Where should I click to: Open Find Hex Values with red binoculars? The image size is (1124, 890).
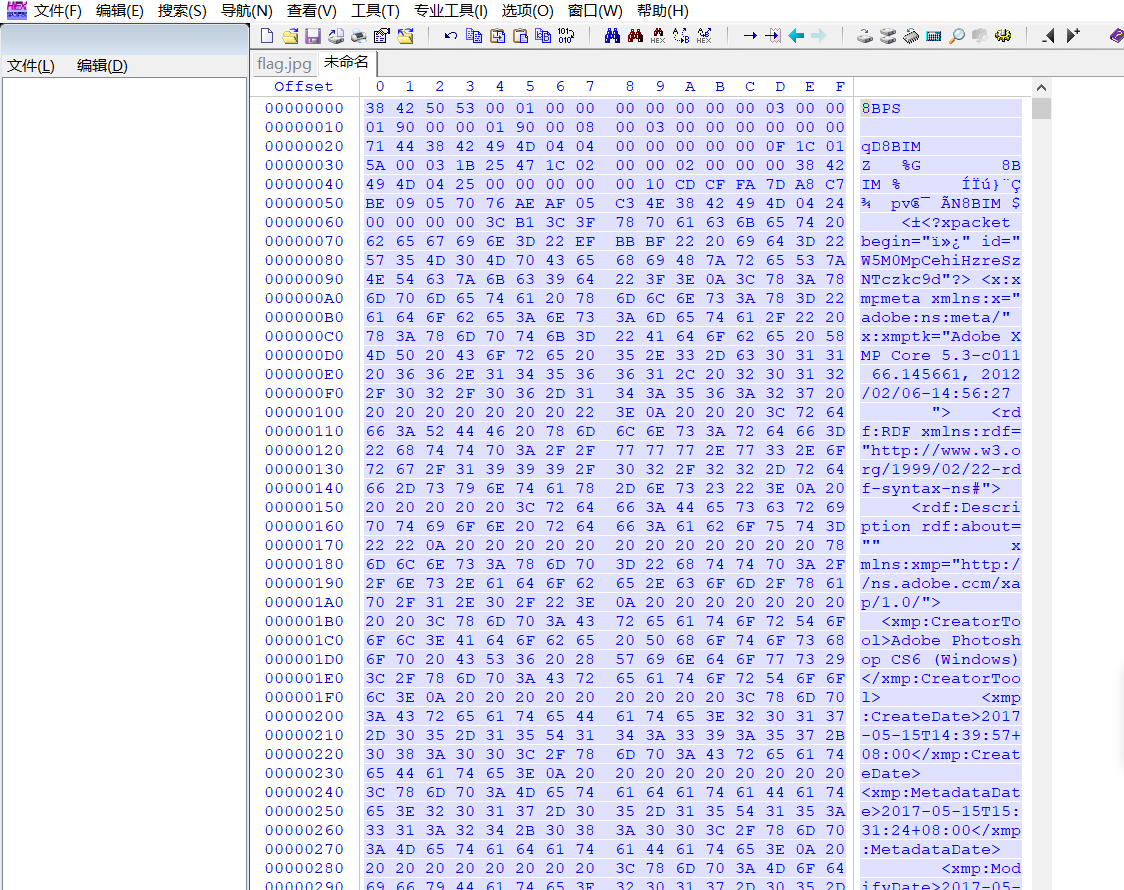[x=635, y=36]
